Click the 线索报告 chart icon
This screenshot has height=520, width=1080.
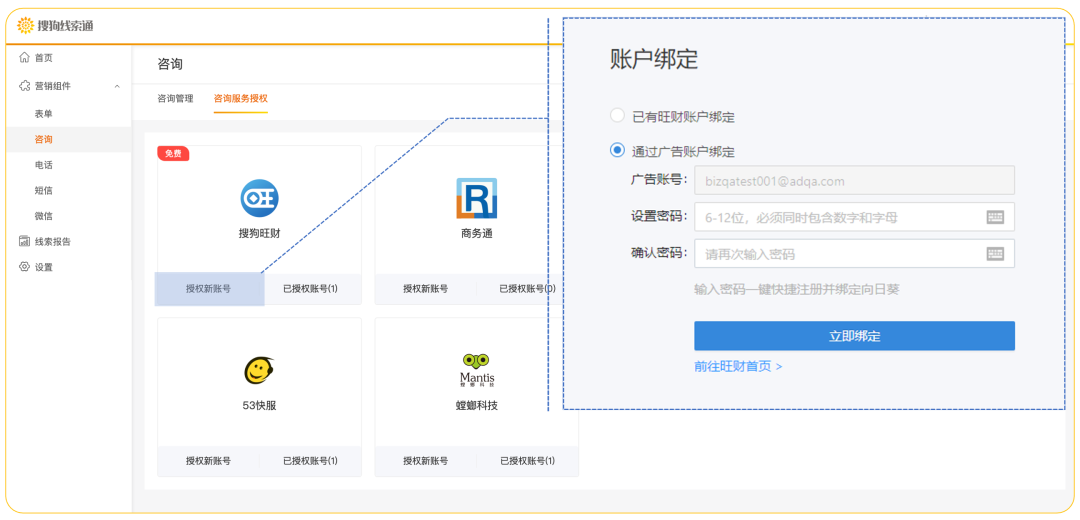pyautogui.click(x=25, y=242)
